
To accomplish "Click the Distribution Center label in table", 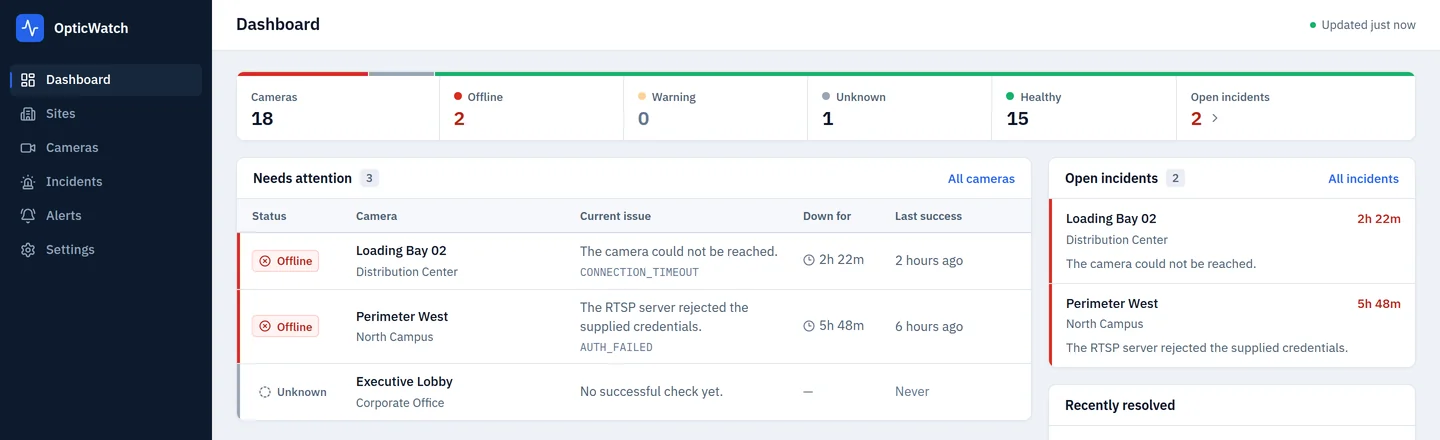I will coord(407,272).
